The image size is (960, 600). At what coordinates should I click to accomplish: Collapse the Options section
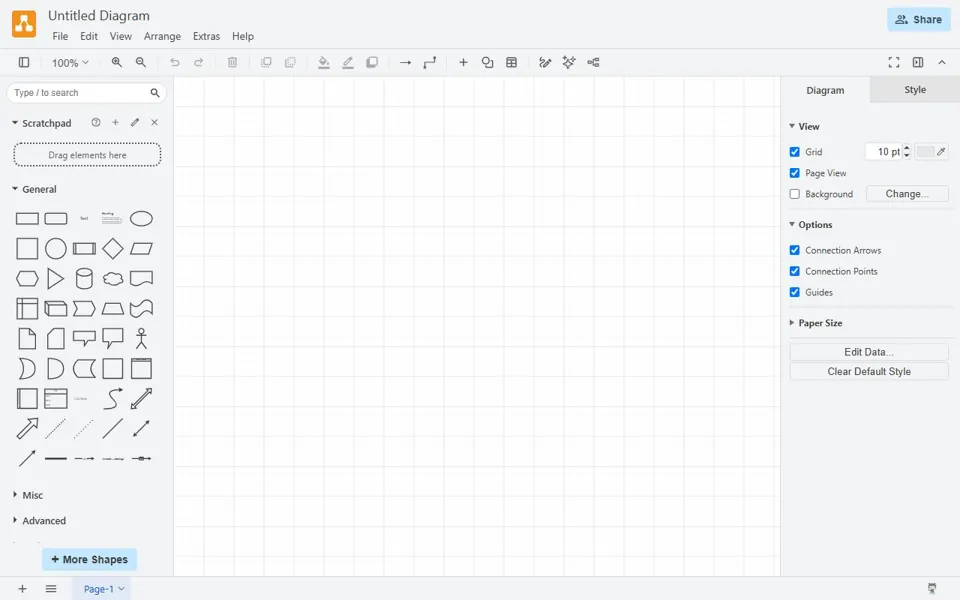pyautogui.click(x=792, y=225)
